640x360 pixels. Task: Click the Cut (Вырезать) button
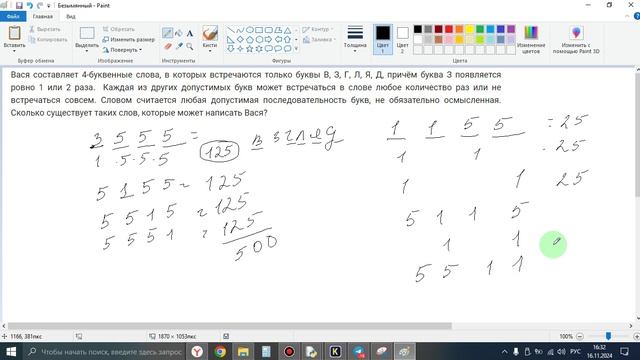pyautogui.click(x=44, y=29)
